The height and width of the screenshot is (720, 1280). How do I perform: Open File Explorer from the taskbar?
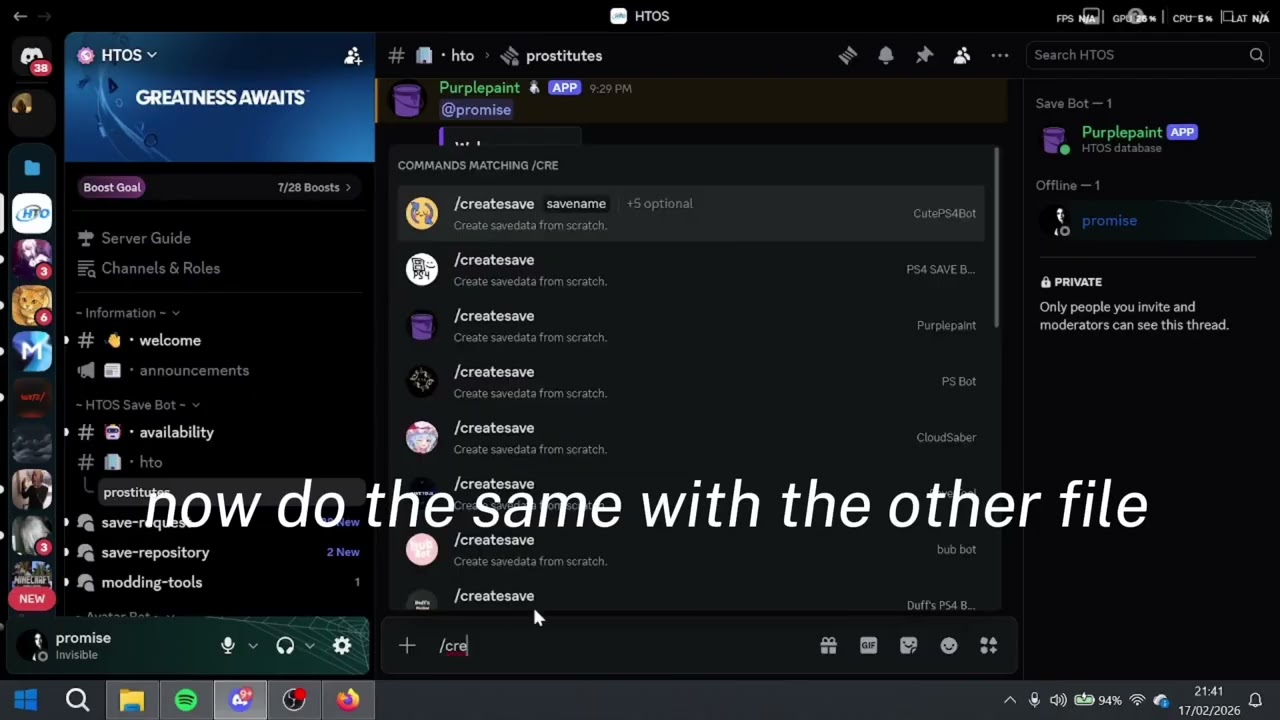132,700
